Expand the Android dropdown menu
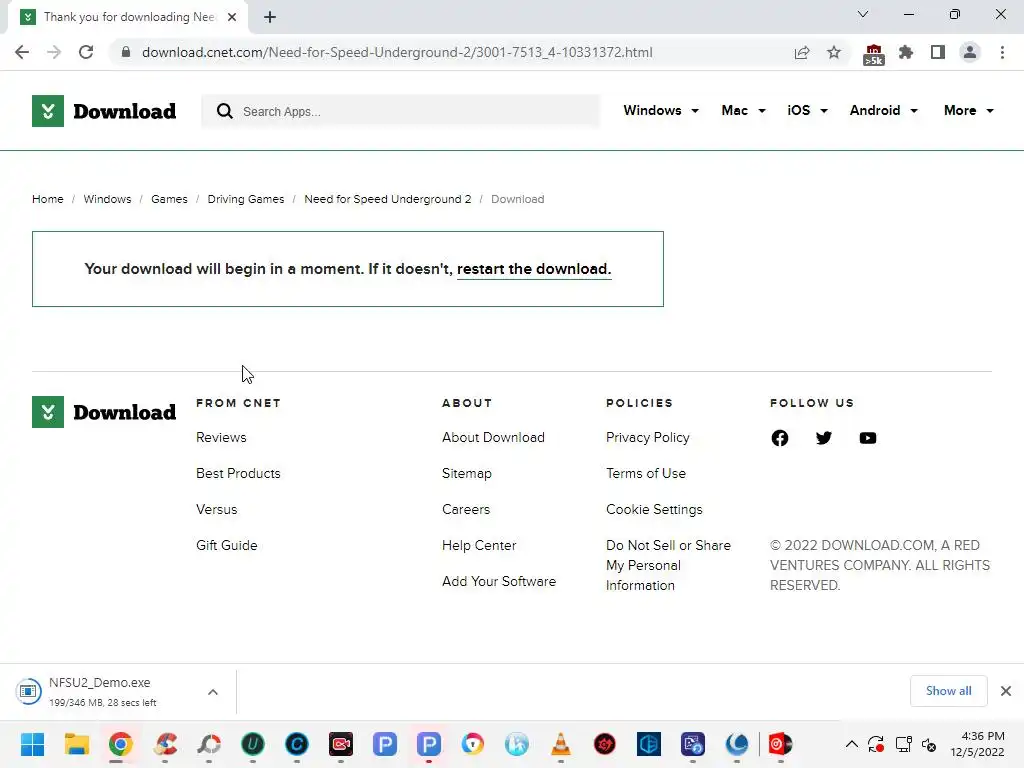1024x768 pixels. [884, 110]
